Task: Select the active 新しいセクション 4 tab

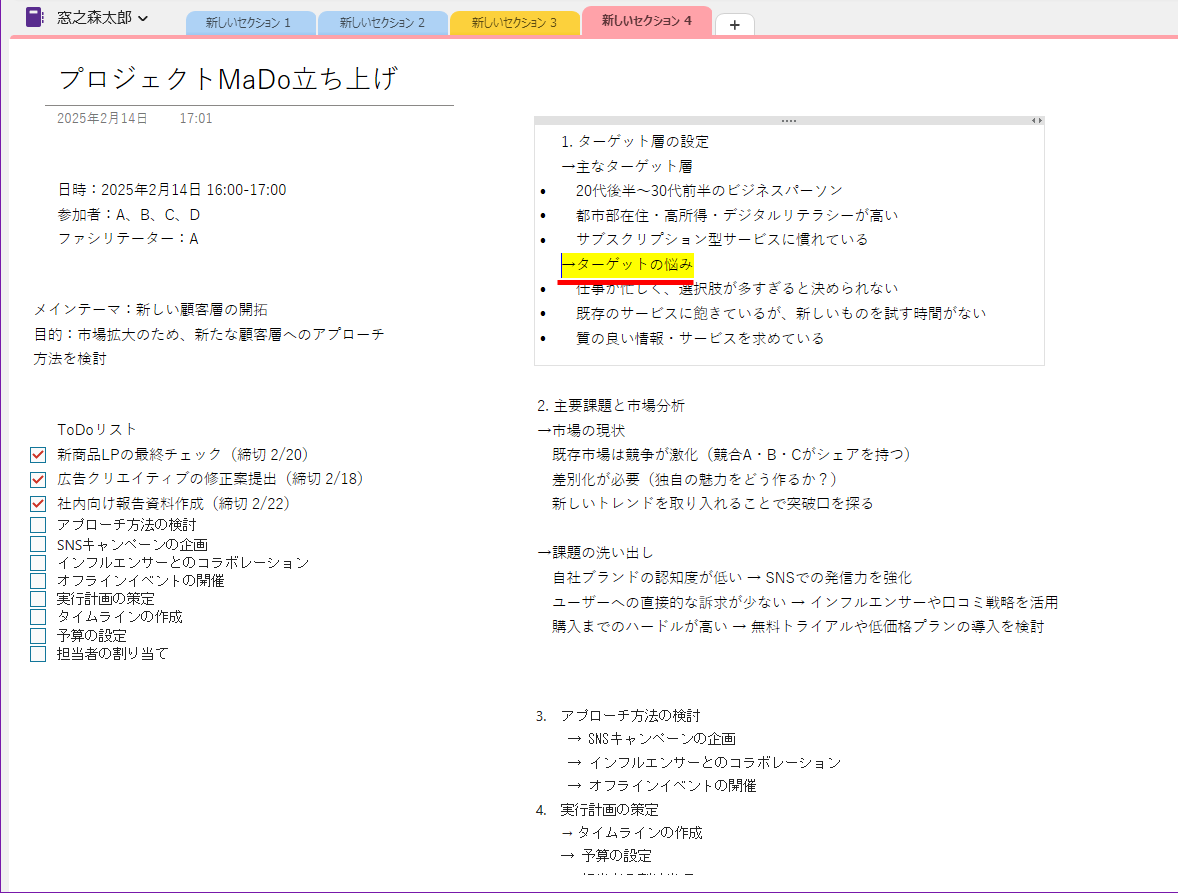Action: [x=646, y=18]
